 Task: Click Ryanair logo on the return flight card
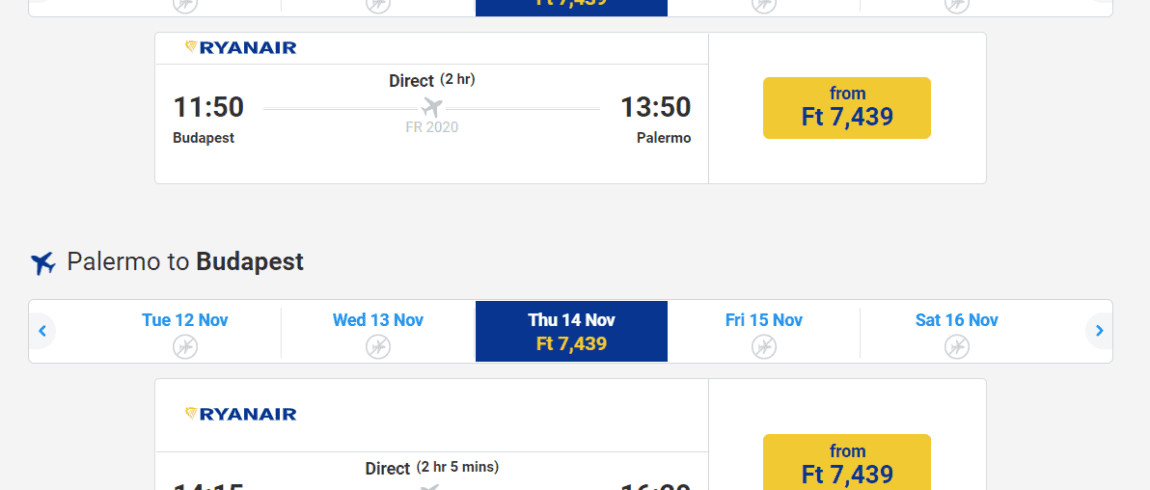tap(241, 414)
